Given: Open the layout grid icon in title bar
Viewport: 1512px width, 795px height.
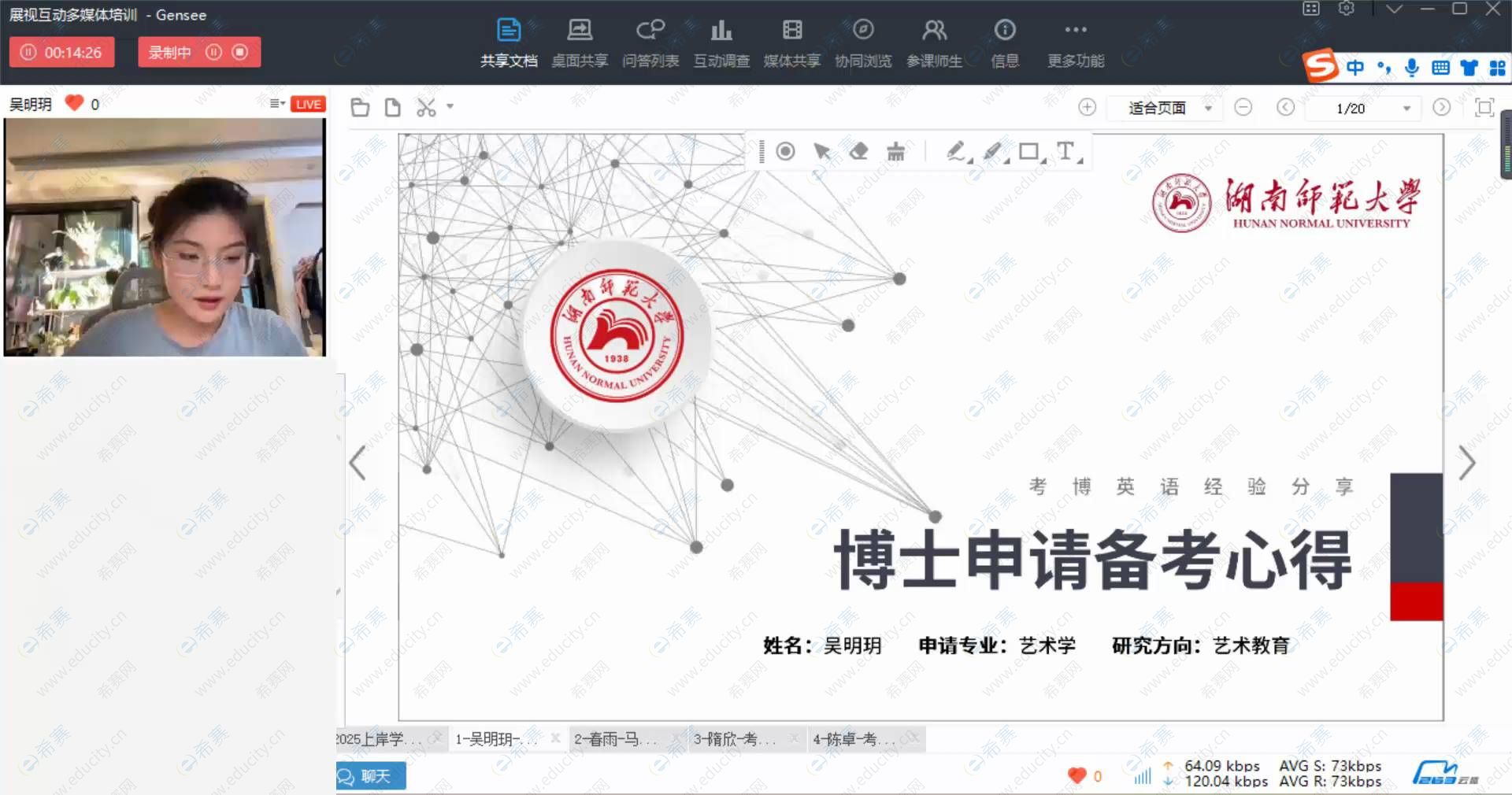Looking at the screenshot, I should click(1311, 9).
